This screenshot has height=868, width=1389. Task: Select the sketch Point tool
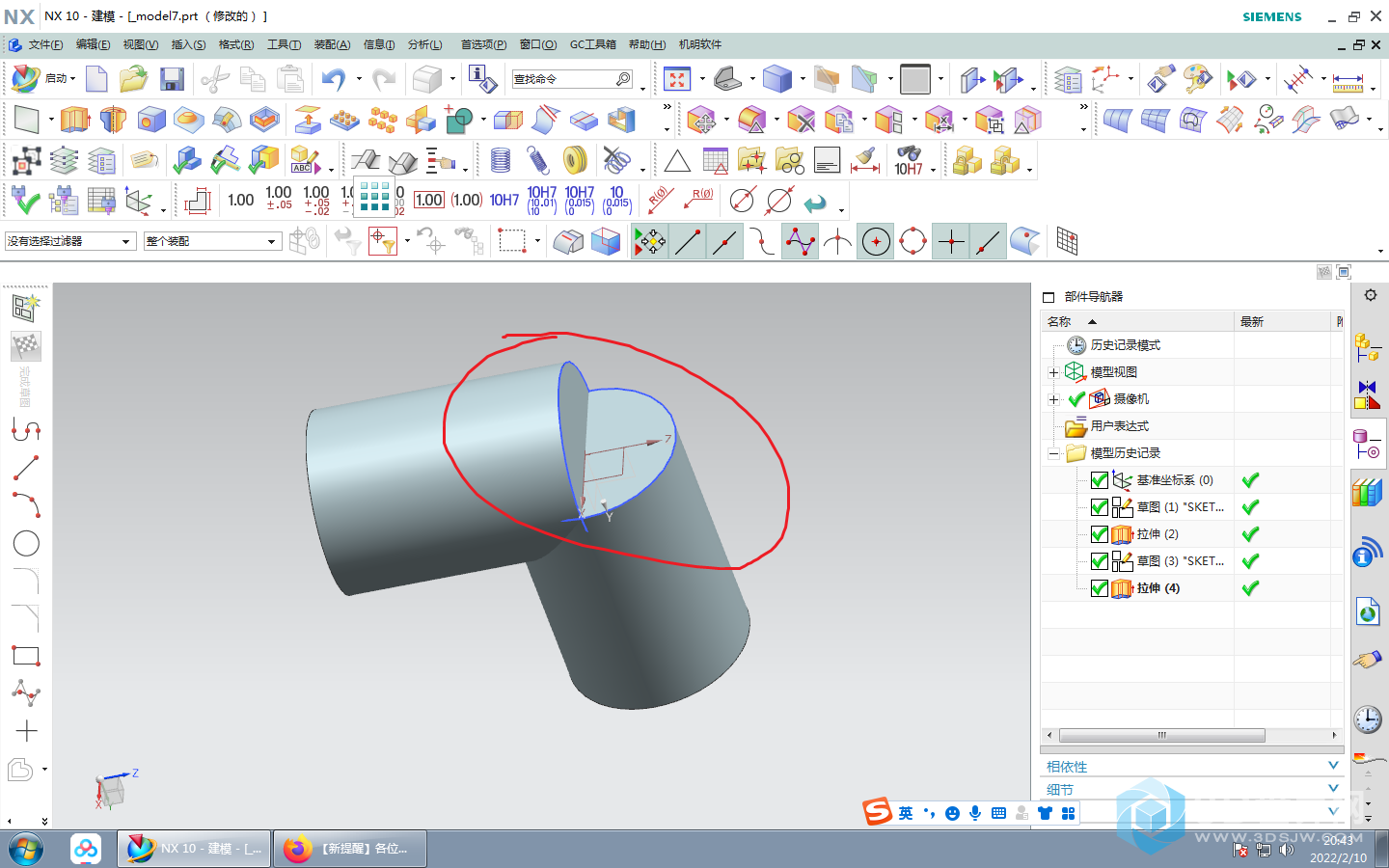pyautogui.click(x=26, y=731)
